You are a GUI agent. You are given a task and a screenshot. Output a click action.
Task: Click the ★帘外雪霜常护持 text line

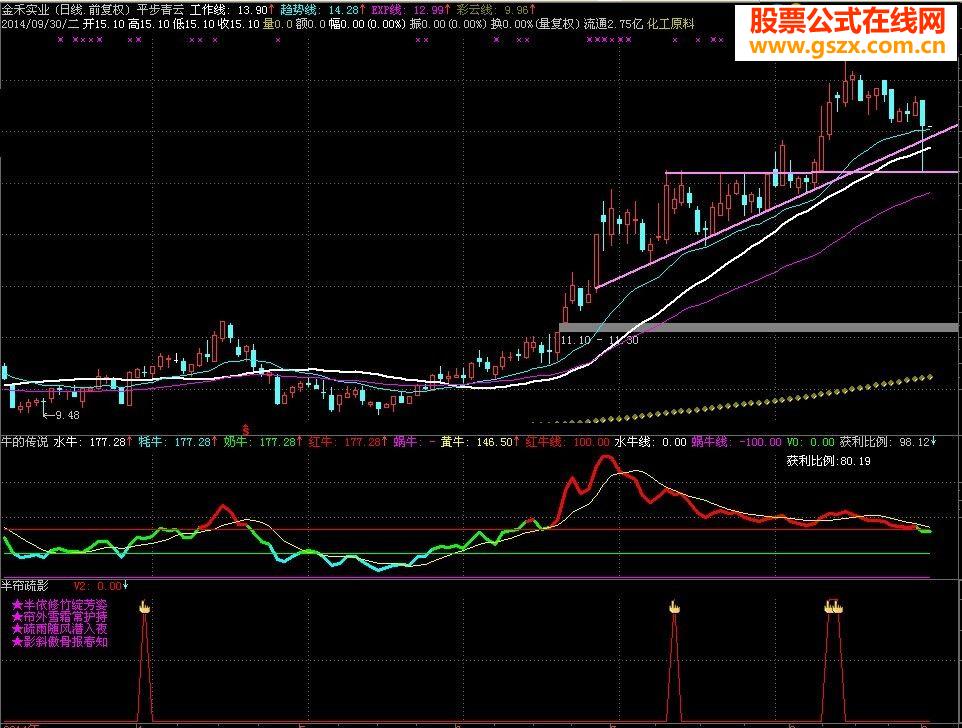pyautogui.click(x=60, y=617)
